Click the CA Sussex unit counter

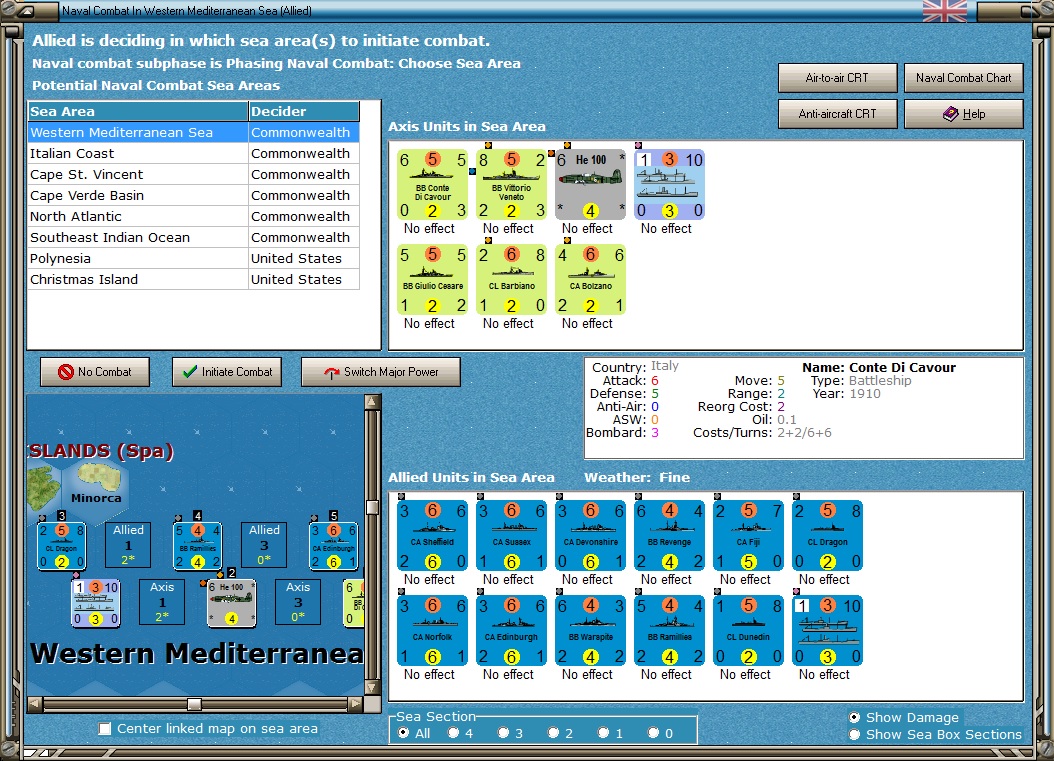pyautogui.click(x=512, y=536)
